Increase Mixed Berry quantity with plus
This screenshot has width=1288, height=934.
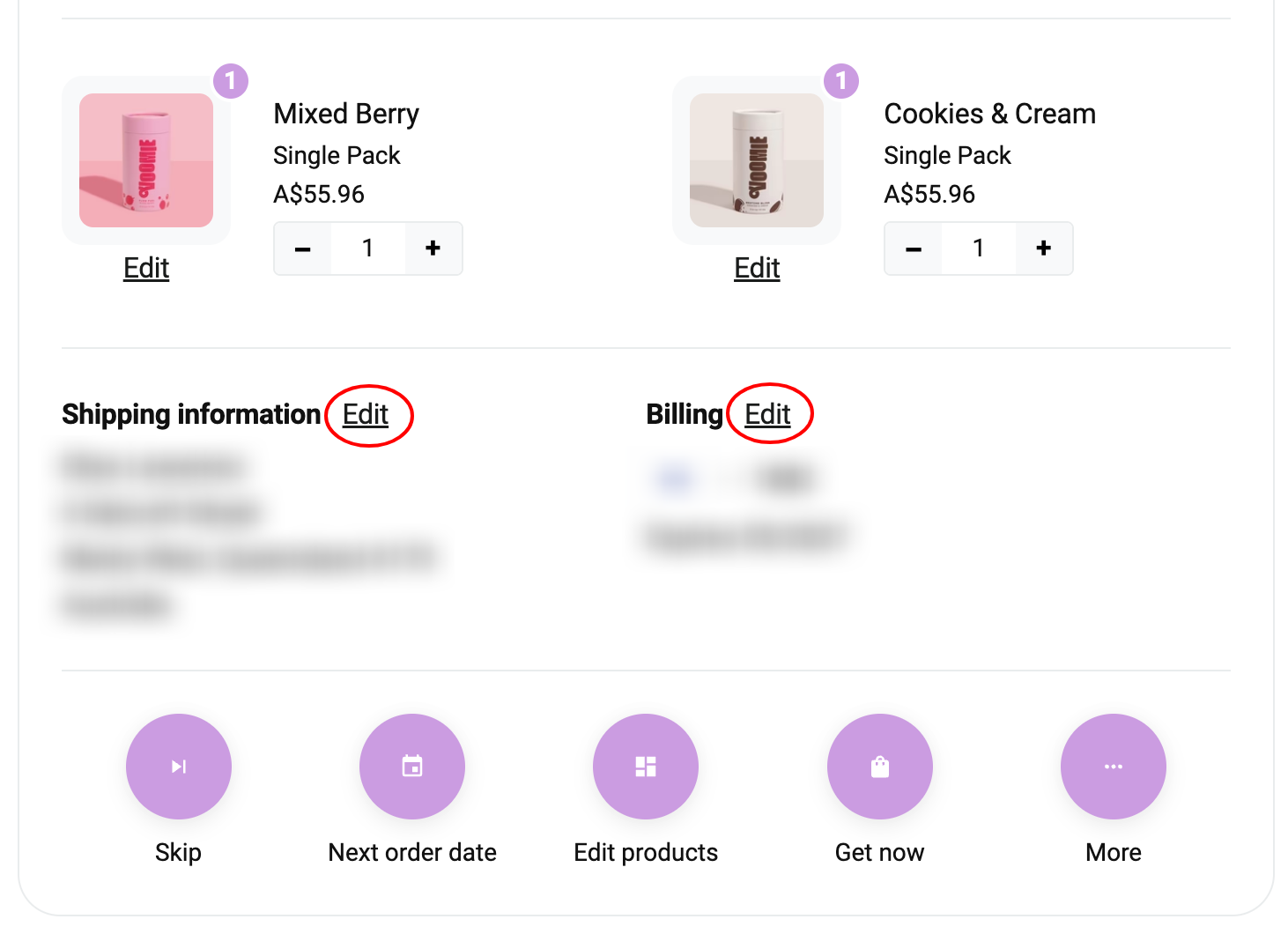coord(433,248)
